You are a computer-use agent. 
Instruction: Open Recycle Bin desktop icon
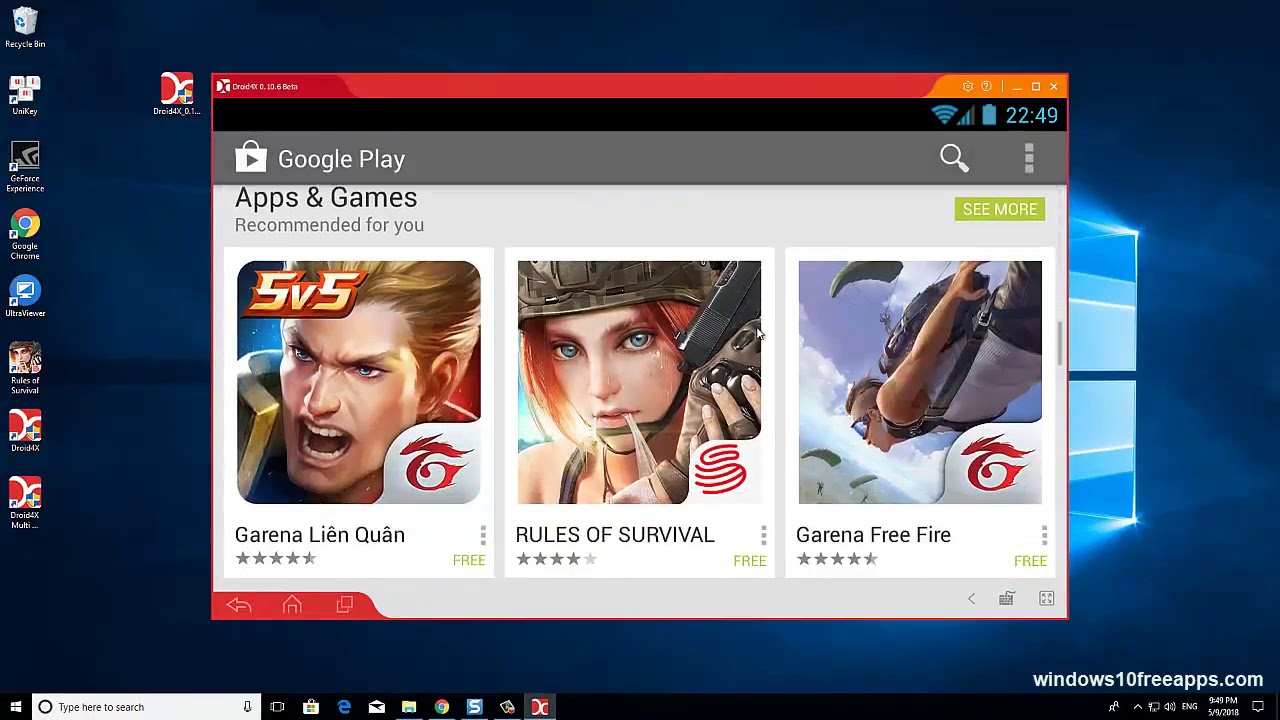25,28
